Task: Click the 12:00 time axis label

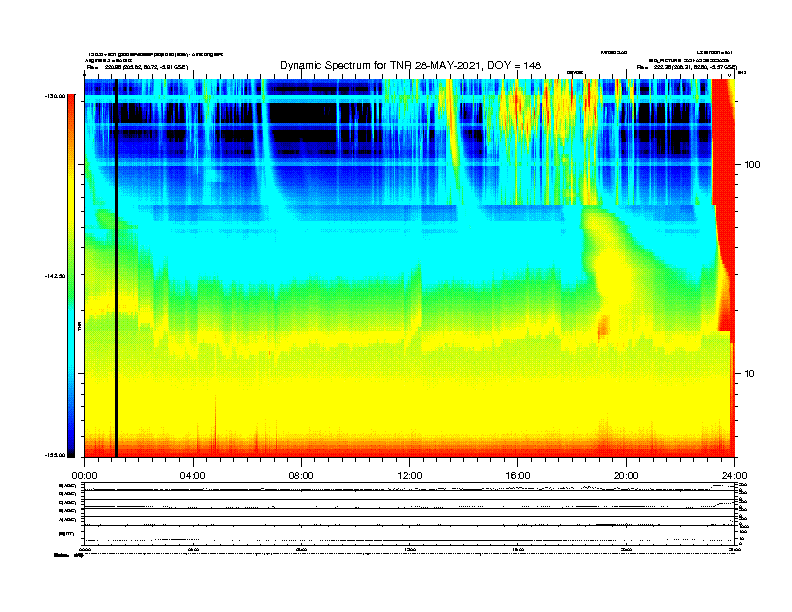Action: click(410, 476)
